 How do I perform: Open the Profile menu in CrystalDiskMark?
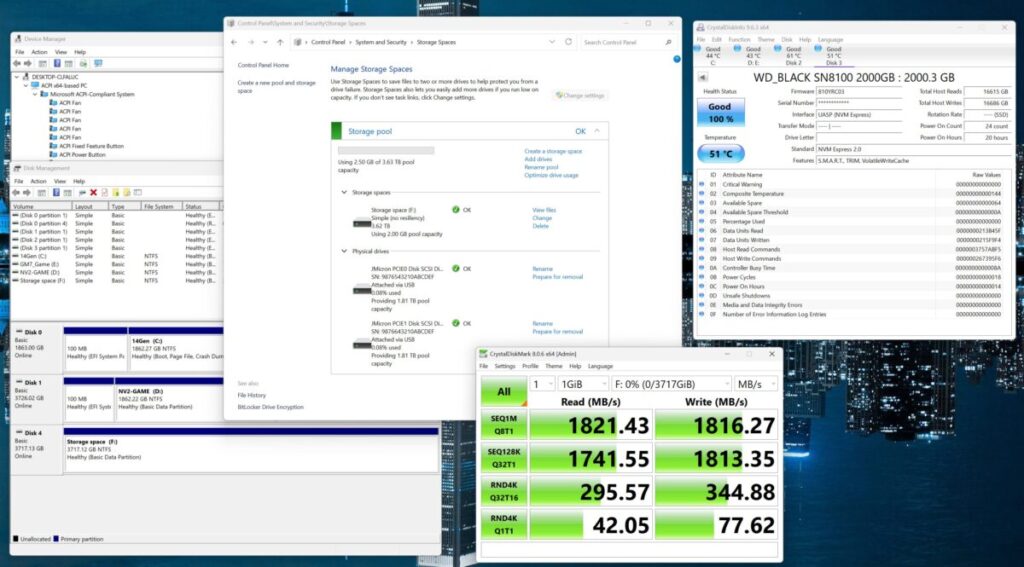click(530, 366)
